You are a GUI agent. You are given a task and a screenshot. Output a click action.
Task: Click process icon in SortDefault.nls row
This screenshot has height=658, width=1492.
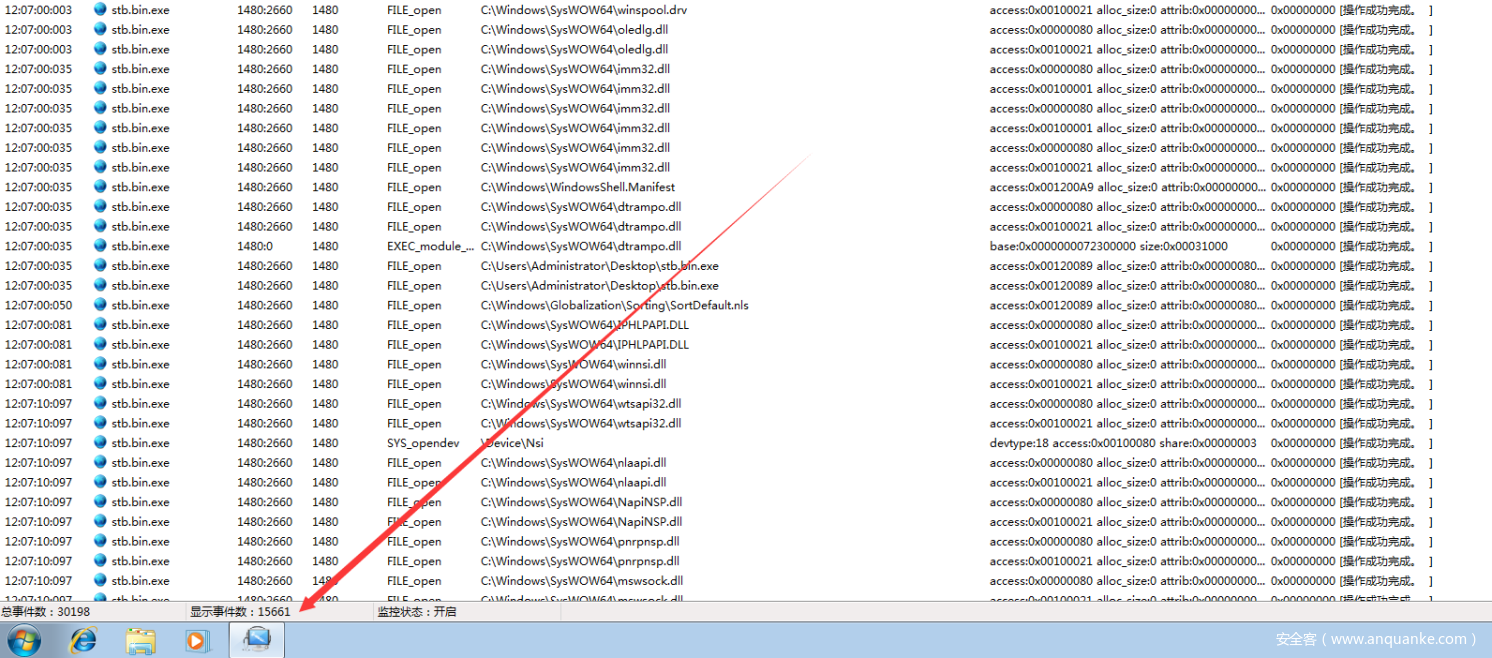point(100,305)
